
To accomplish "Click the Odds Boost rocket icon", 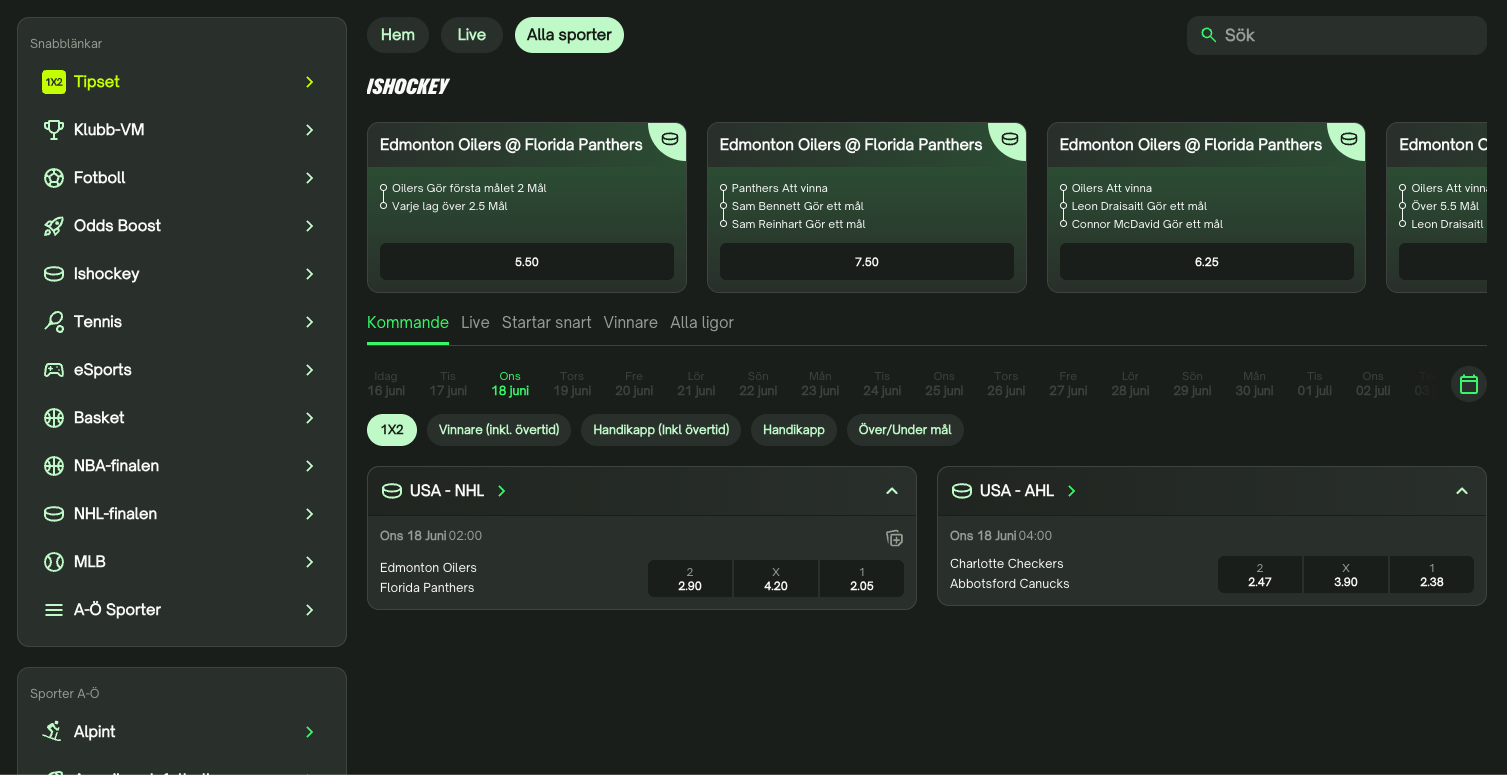I will pyautogui.click(x=54, y=226).
